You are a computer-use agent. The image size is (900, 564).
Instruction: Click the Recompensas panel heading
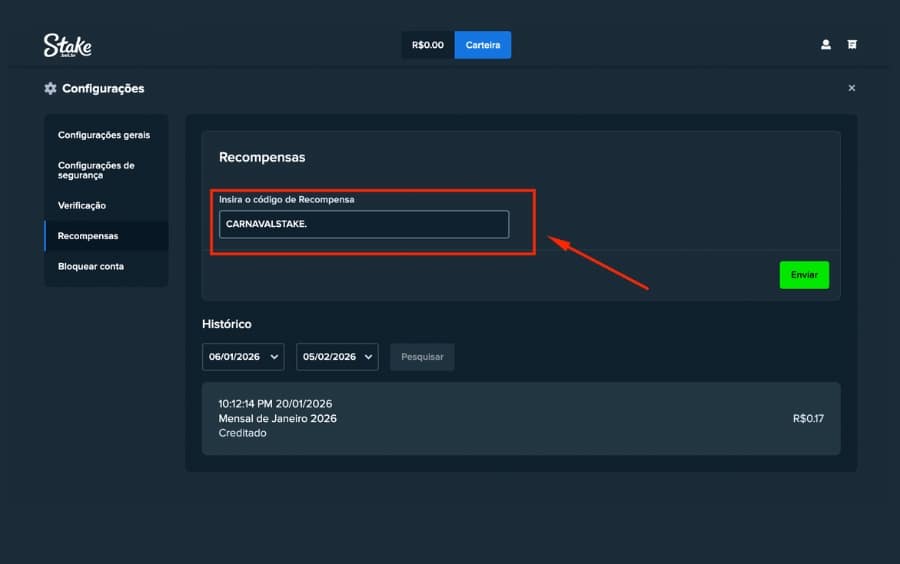tap(262, 157)
